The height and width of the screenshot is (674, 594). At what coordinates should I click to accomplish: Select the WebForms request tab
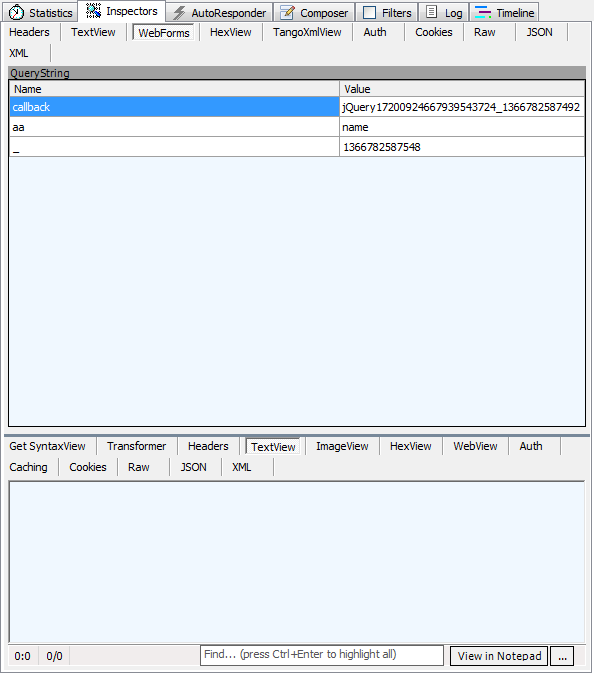(x=164, y=33)
